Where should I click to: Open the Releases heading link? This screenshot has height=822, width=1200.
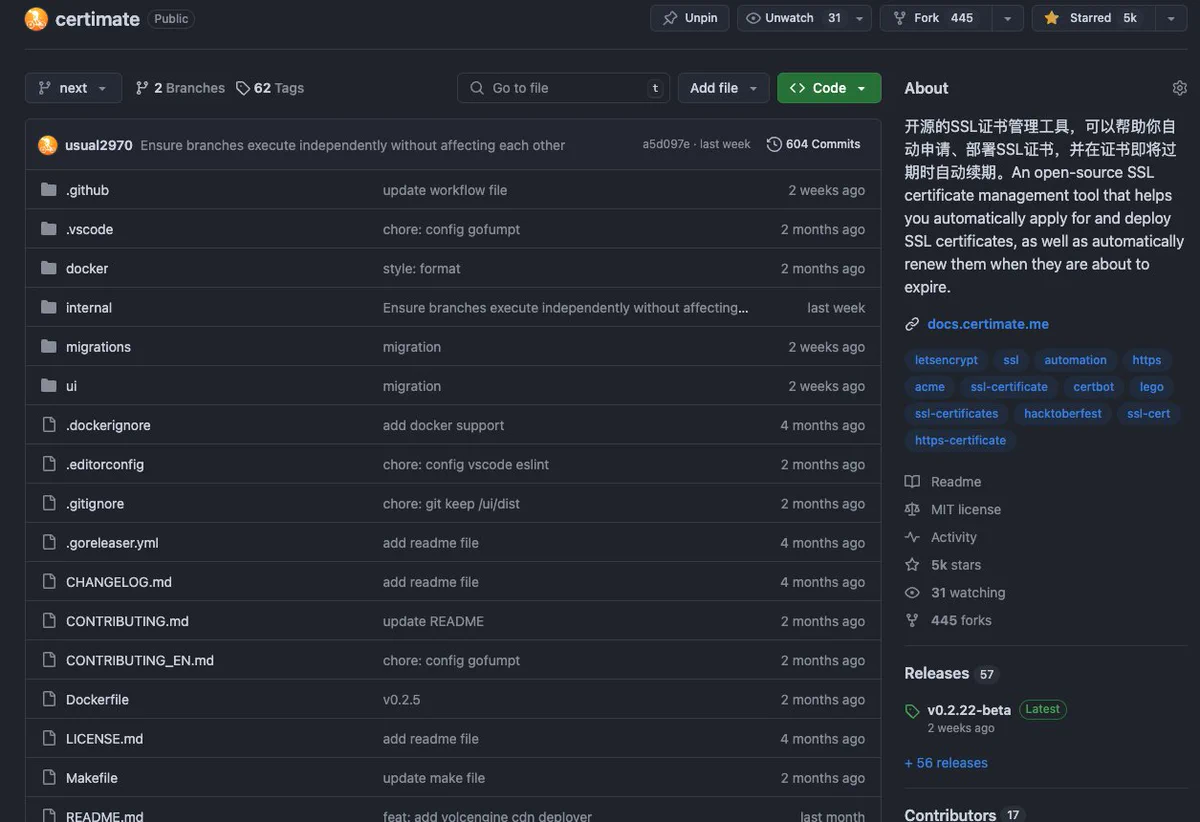point(937,673)
